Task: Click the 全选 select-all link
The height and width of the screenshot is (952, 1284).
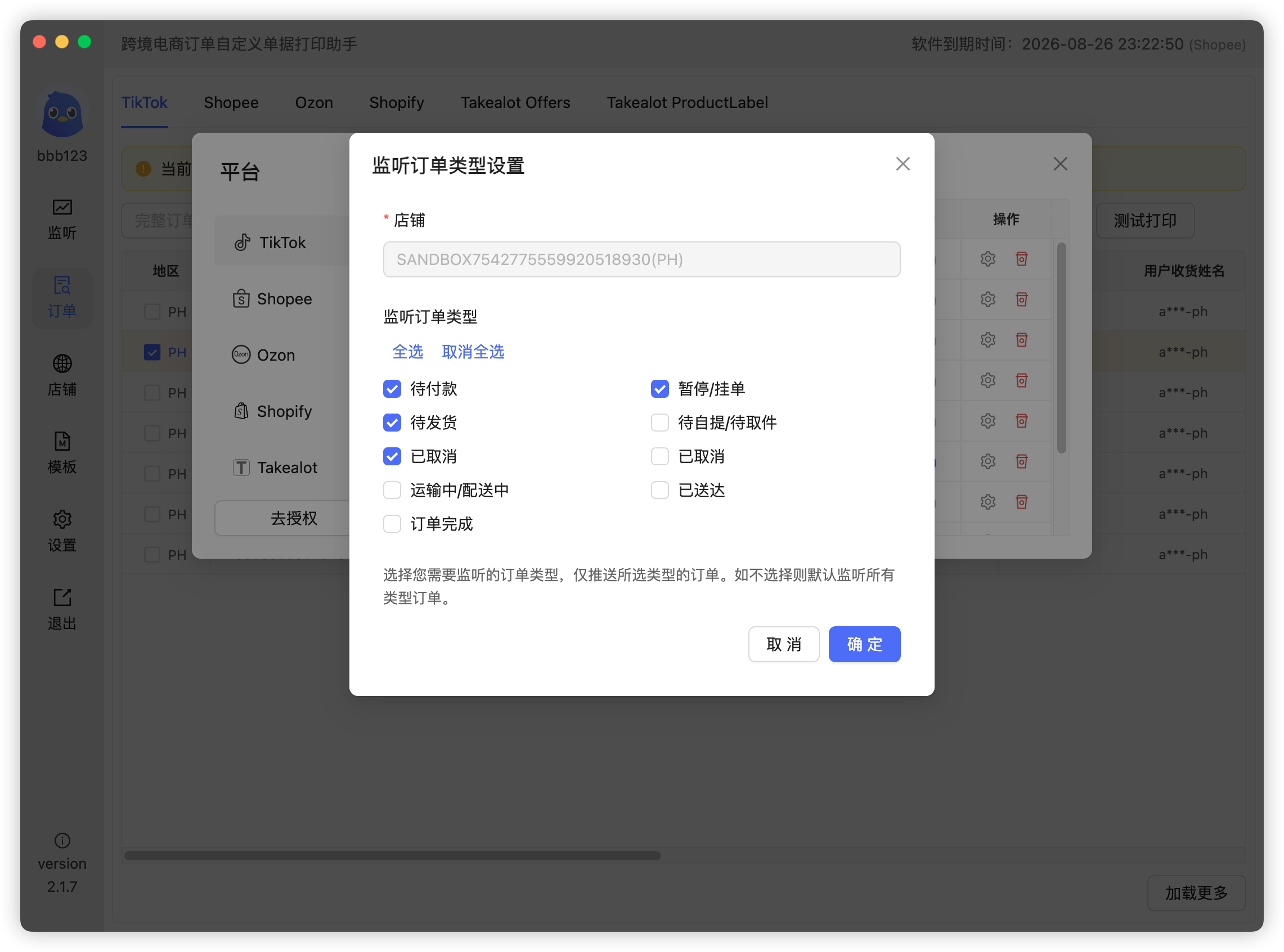Action: click(x=407, y=352)
